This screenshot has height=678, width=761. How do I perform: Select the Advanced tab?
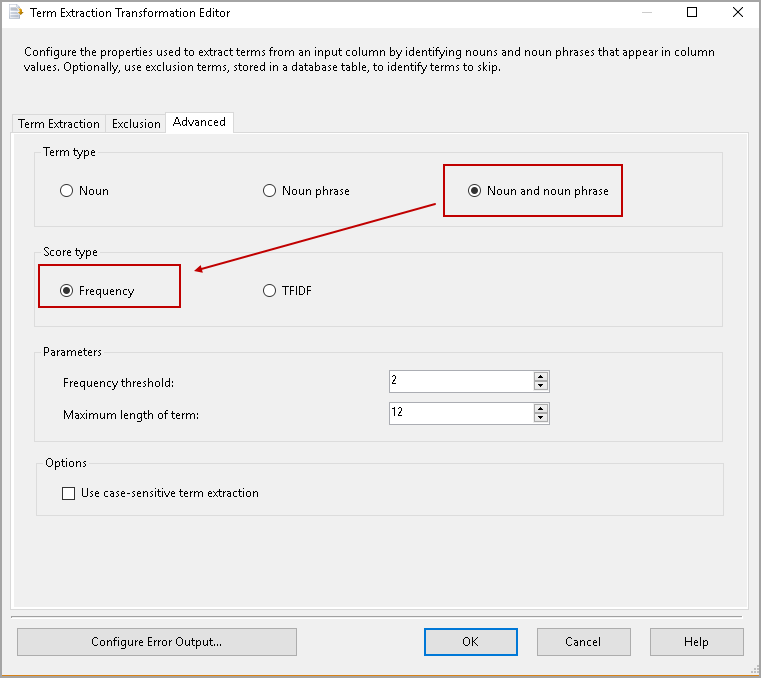[199, 122]
